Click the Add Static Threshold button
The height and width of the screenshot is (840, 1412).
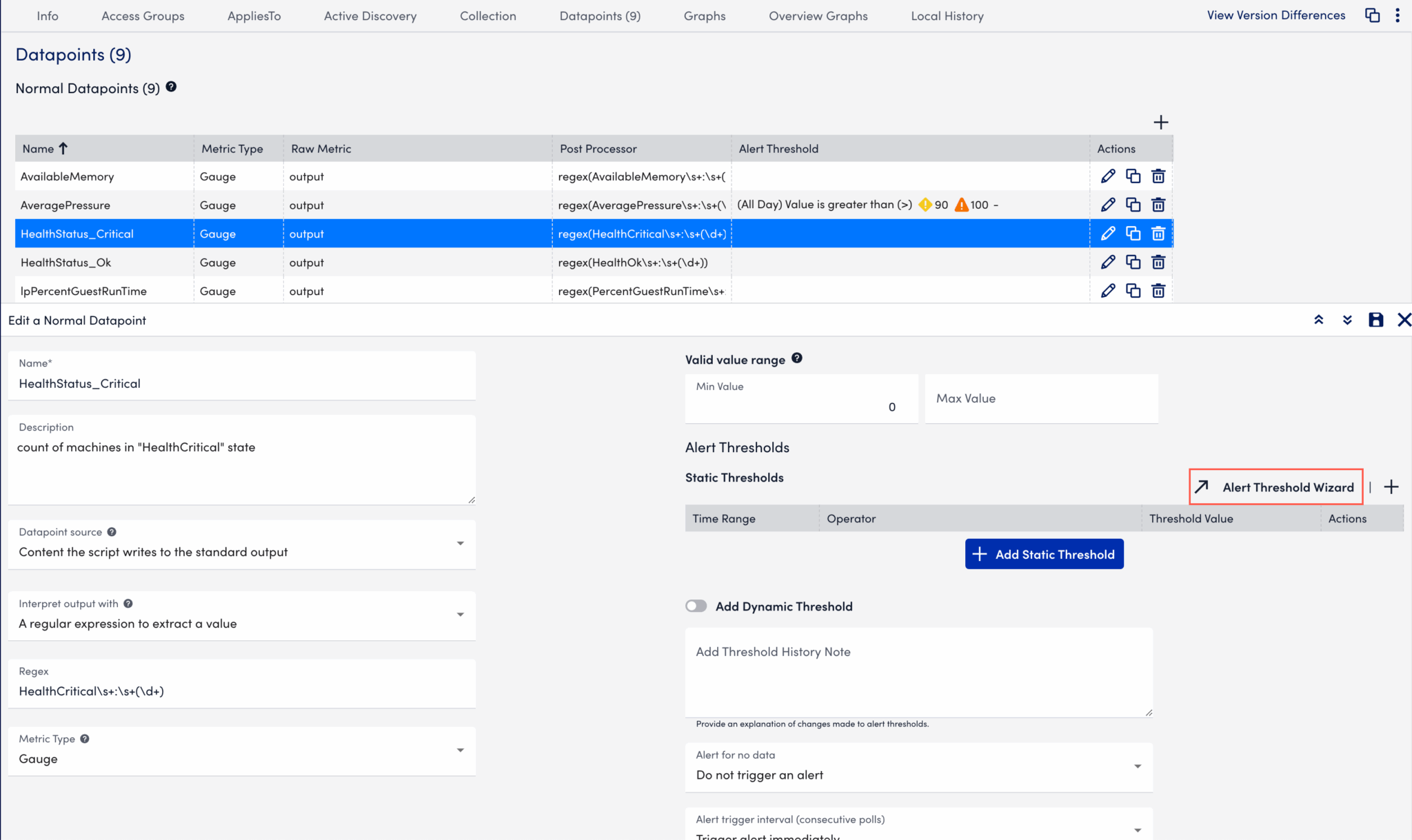pyautogui.click(x=1044, y=554)
